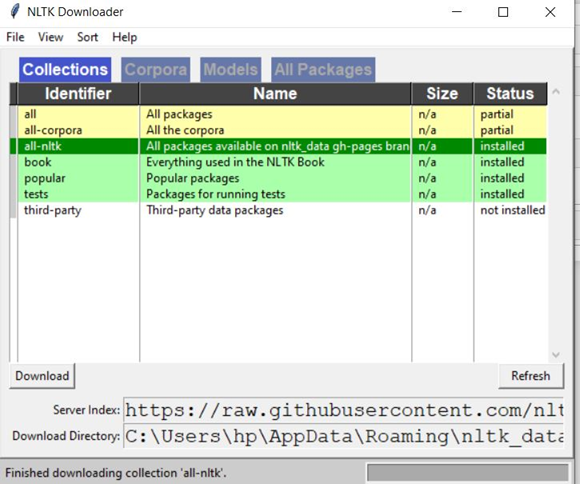Open the Help menu
580x484 pixels.
point(125,37)
